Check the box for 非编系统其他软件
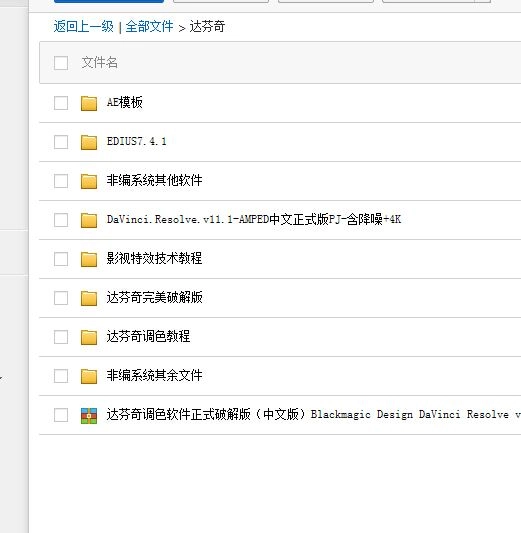This screenshot has height=533, width=521. [61, 181]
